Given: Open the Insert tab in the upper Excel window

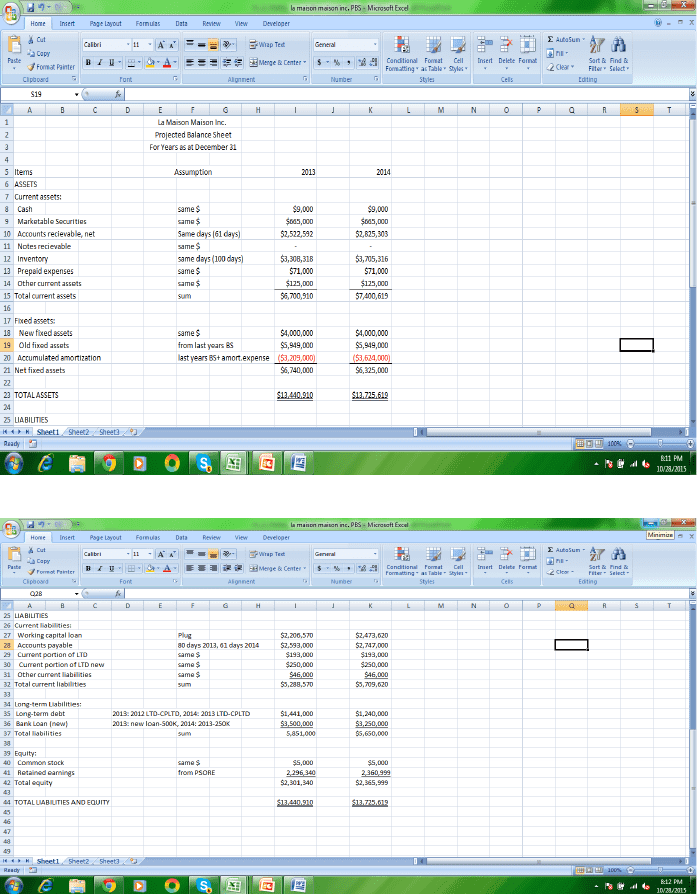Looking at the screenshot, I should (67, 23).
